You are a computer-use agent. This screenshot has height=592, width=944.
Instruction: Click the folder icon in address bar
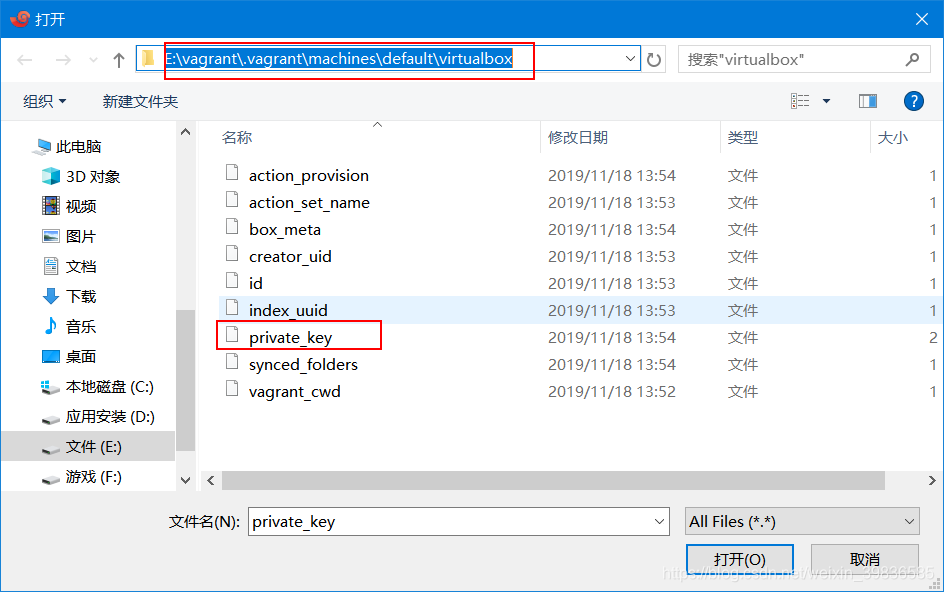pyautogui.click(x=148, y=58)
